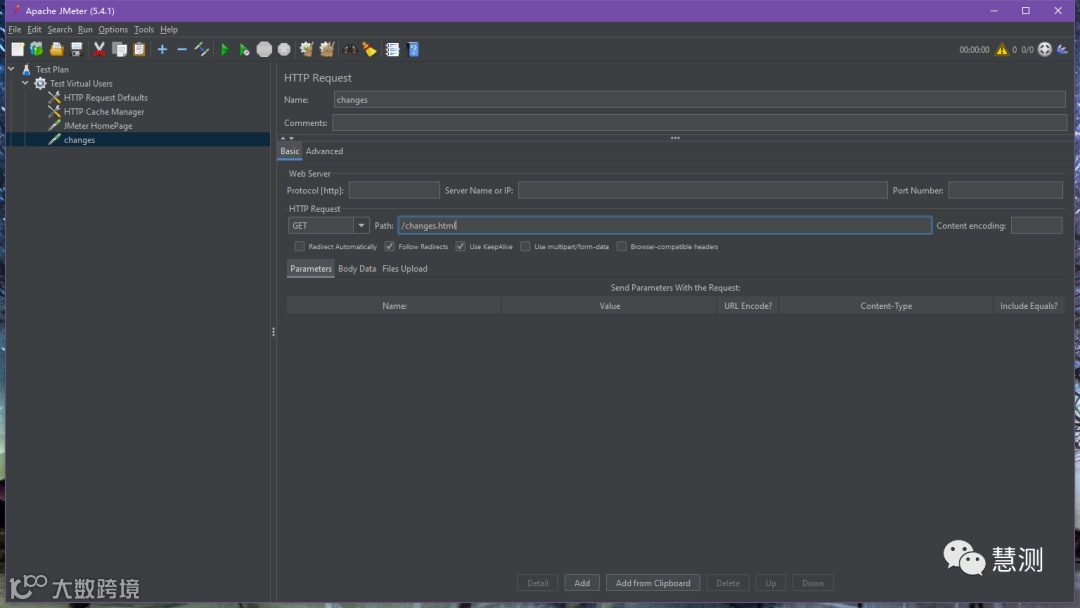Open the Help question-mark icon
Image resolution: width=1080 pixels, height=608 pixels.
(413, 50)
